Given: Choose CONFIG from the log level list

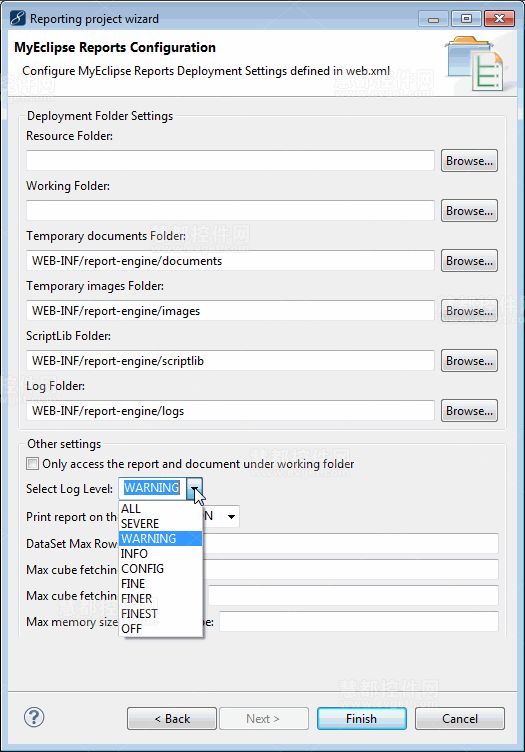Looking at the screenshot, I should pos(160,569).
